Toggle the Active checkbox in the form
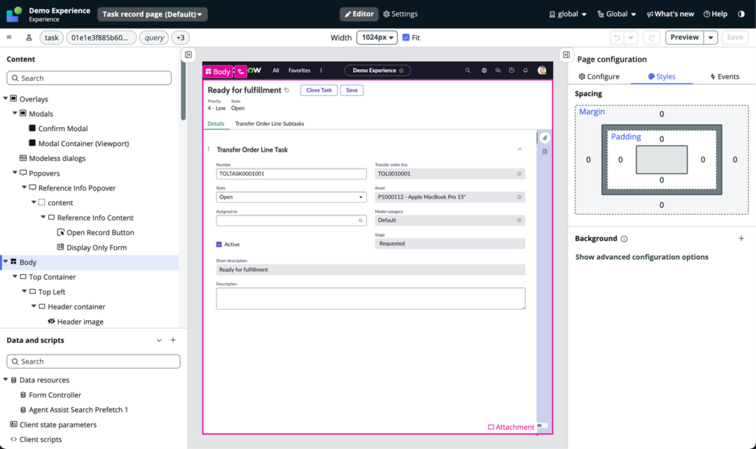Viewport: 756px width, 449px height. coord(219,245)
